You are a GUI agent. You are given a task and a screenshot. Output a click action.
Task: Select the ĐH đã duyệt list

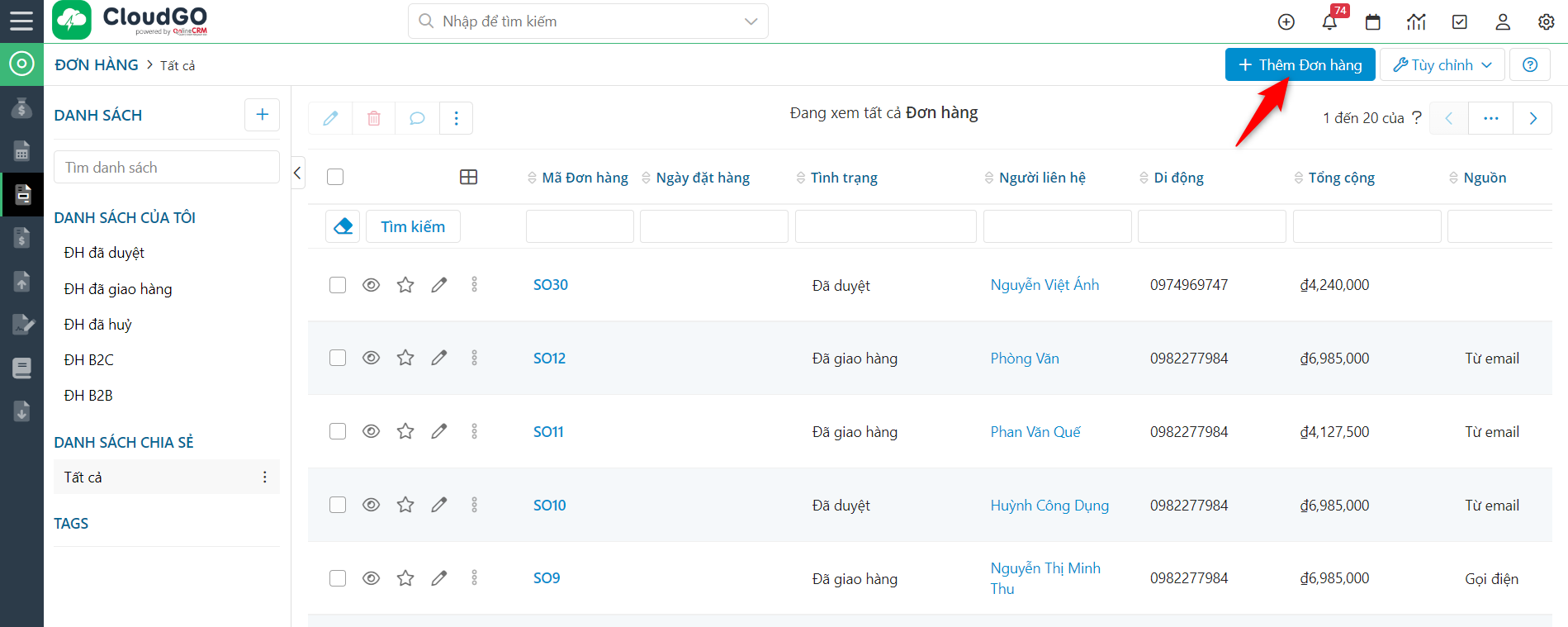104,253
